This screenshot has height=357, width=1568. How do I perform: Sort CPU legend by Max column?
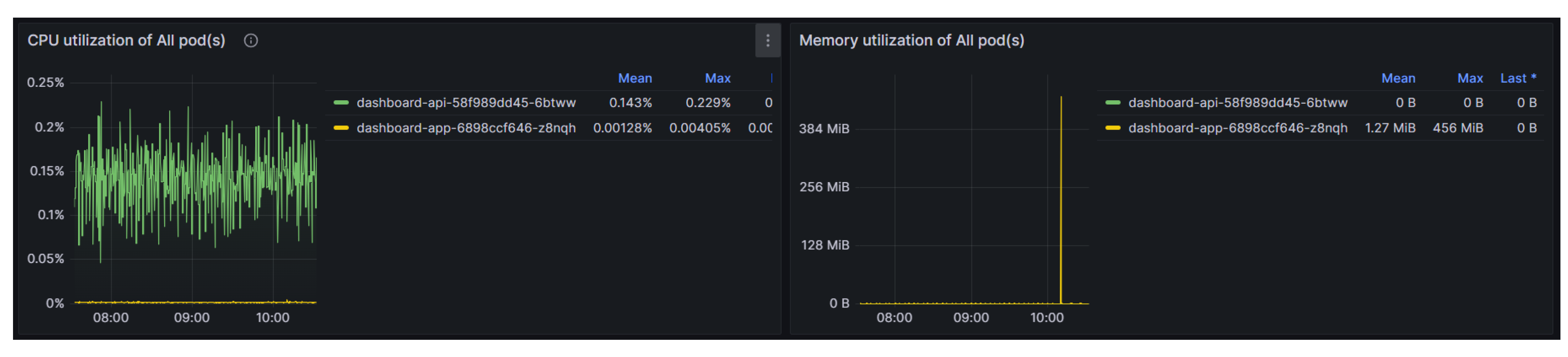[717, 78]
